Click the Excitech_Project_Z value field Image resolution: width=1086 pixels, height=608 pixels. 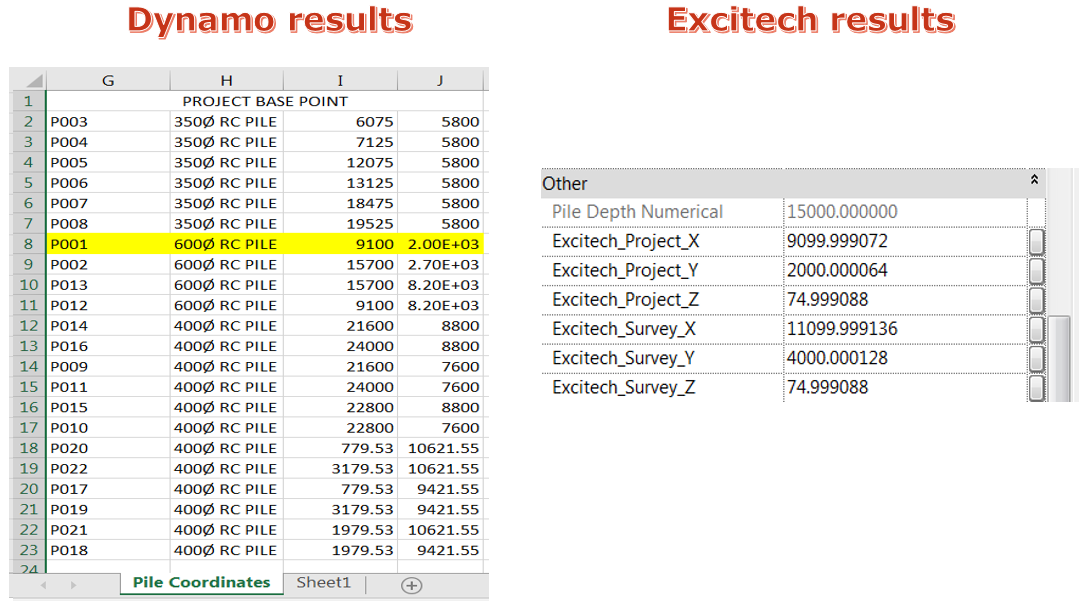pos(905,300)
